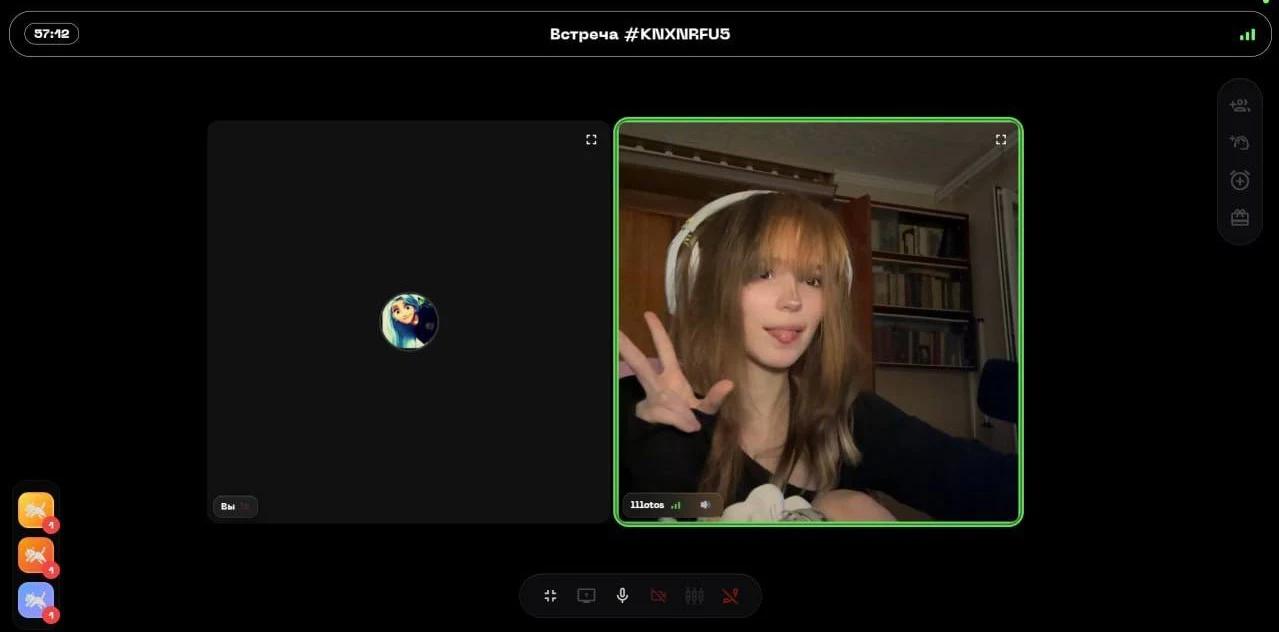Expand your own tile to fullscreen
Screen dimensions: 1279x632
[591, 140]
